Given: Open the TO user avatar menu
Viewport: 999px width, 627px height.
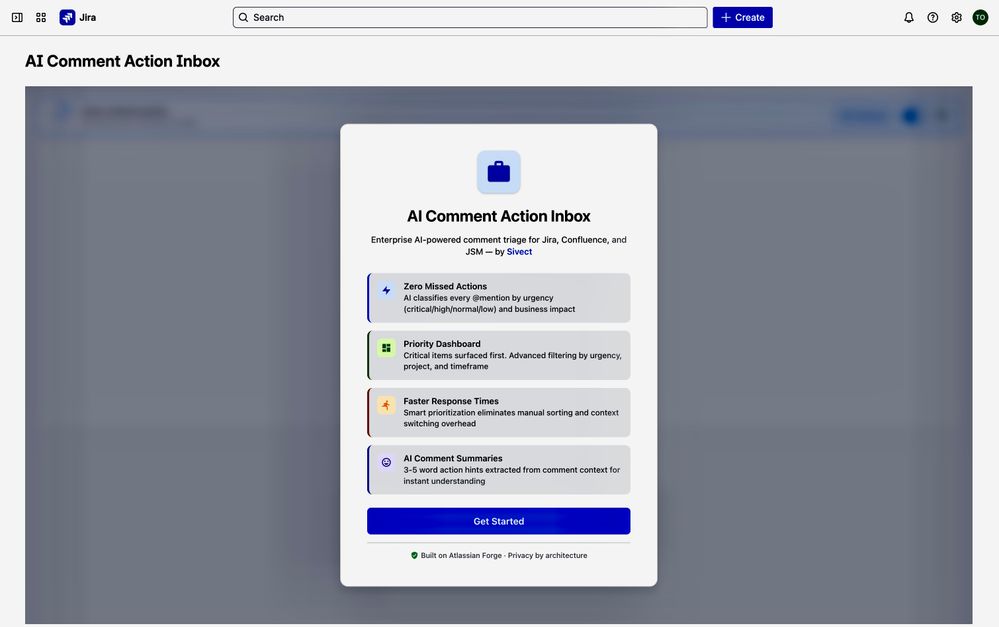Looking at the screenshot, I should [980, 17].
